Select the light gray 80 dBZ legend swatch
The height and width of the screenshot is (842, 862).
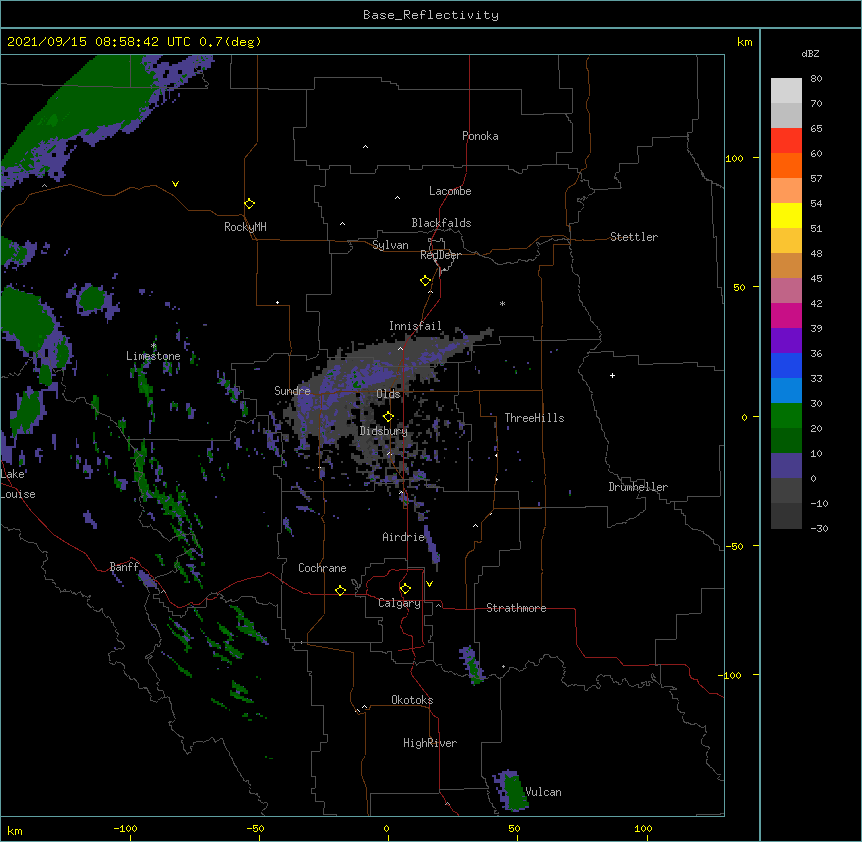(x=786, y=90)
